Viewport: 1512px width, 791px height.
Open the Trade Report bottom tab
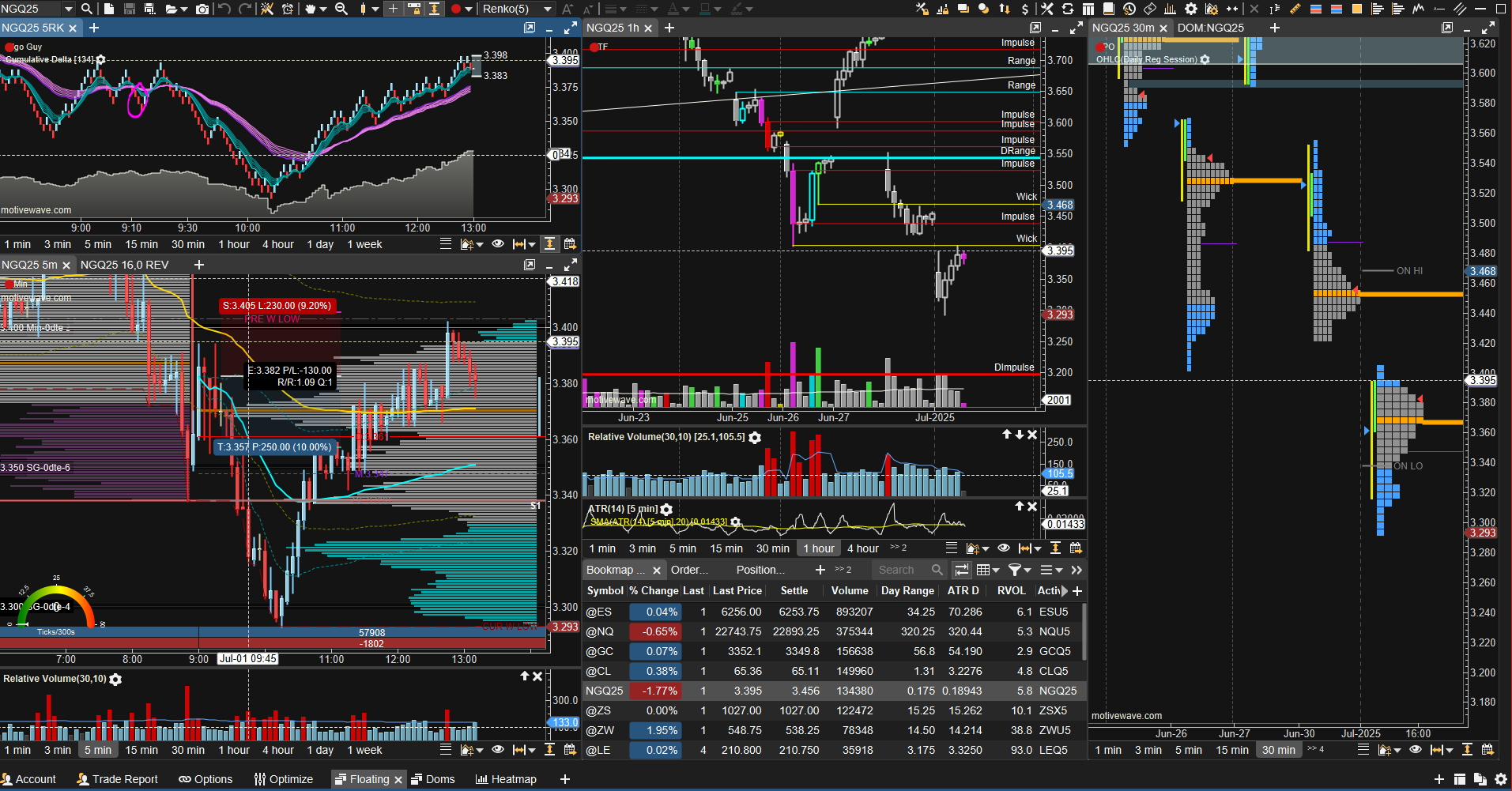point(117,779)
